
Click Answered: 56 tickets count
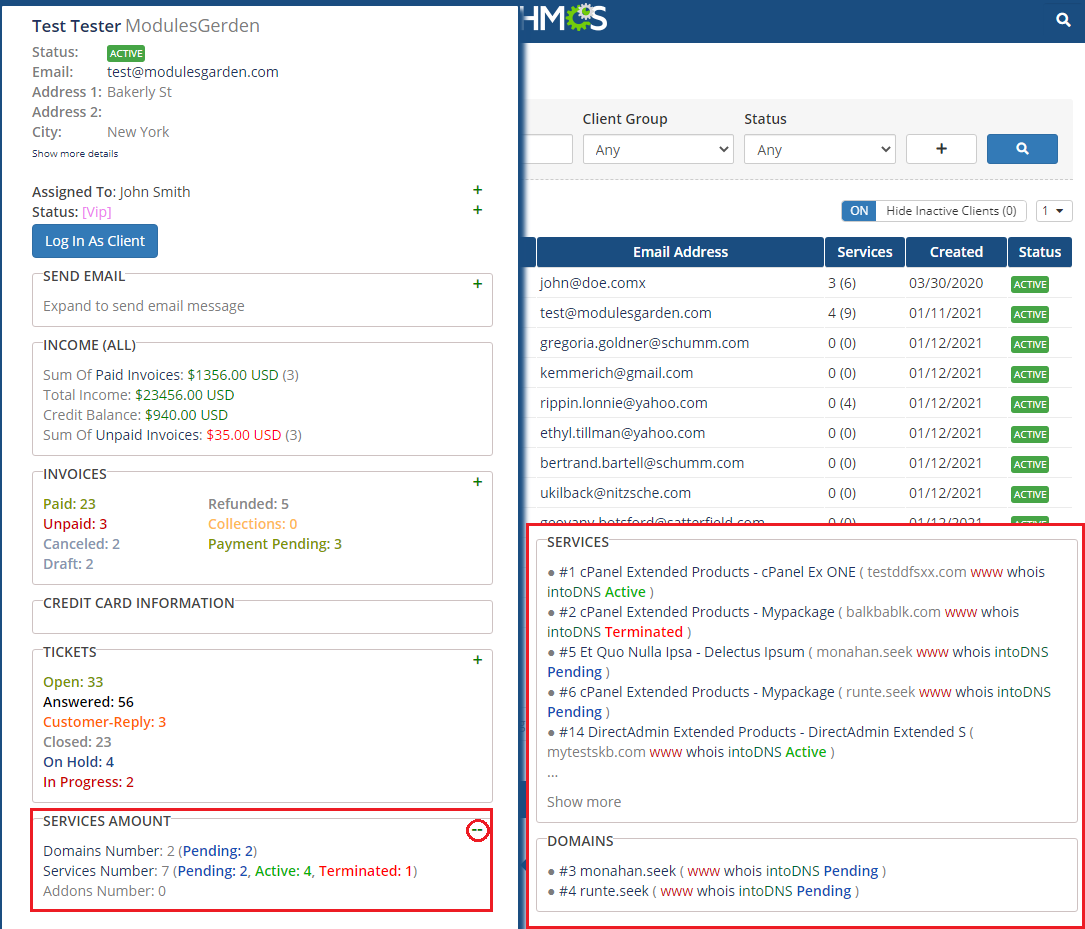(89, 701)
